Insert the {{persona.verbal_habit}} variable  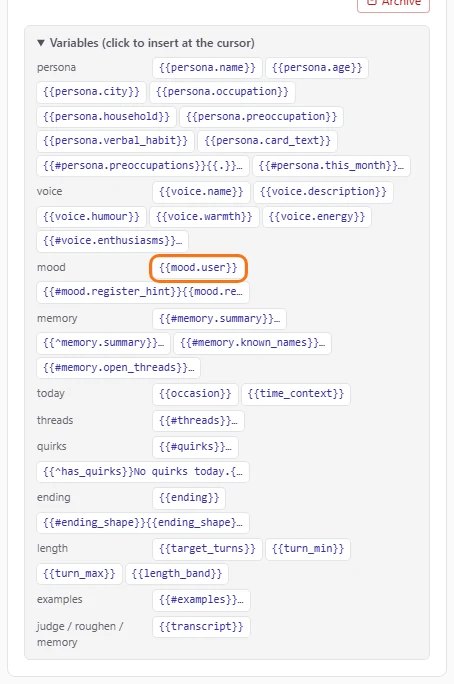click(115, 141)
